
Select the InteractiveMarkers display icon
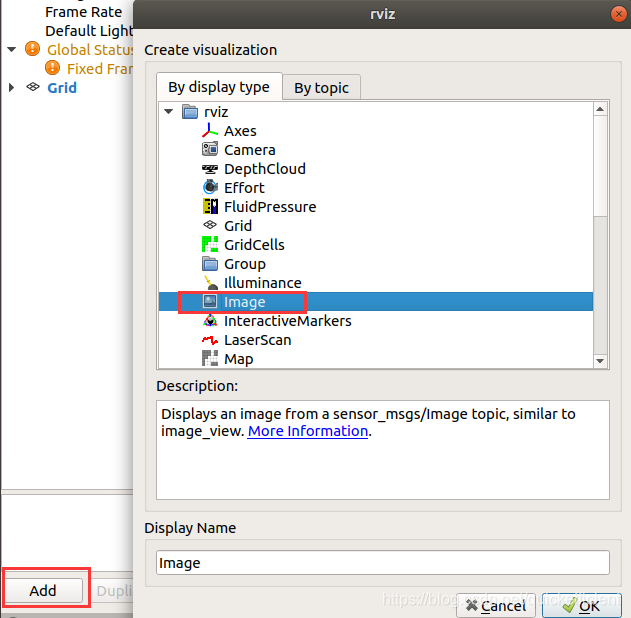pos(210,321)
